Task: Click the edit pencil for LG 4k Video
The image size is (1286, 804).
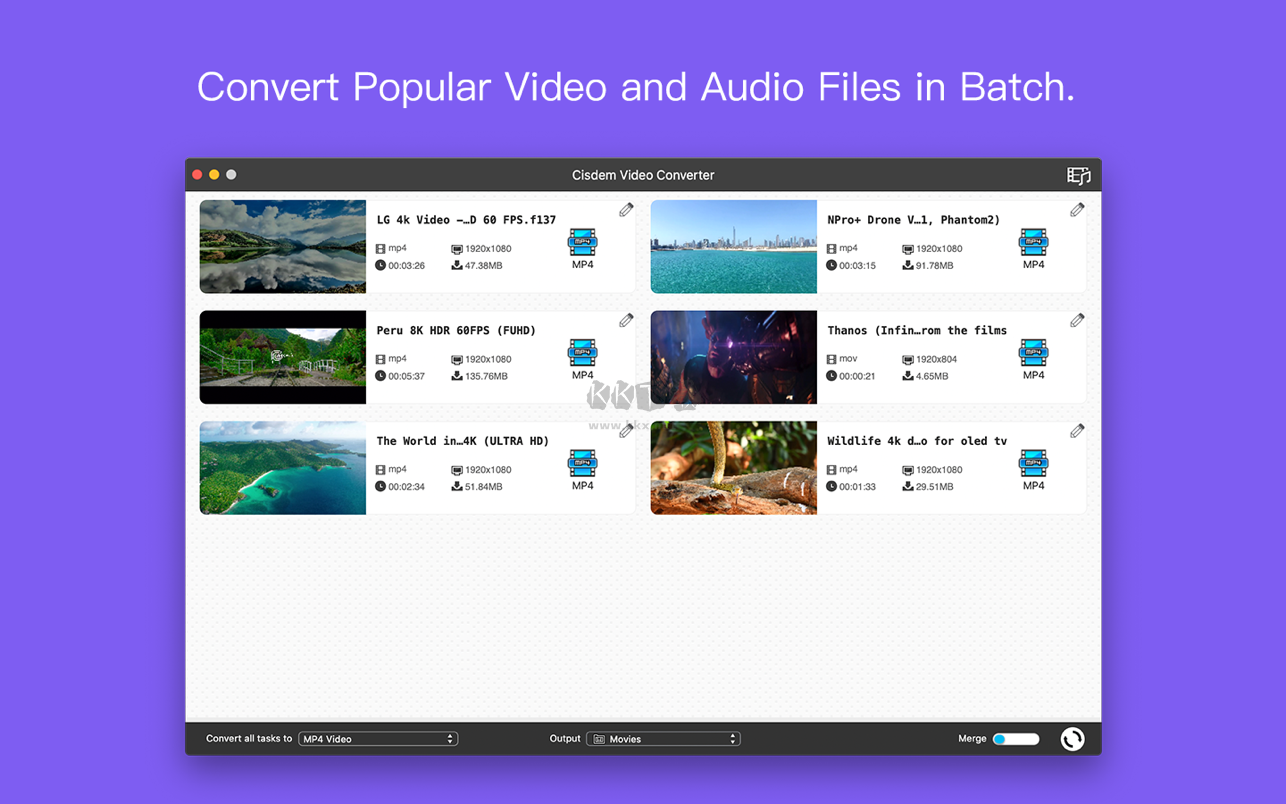Action: coord(626,210)
